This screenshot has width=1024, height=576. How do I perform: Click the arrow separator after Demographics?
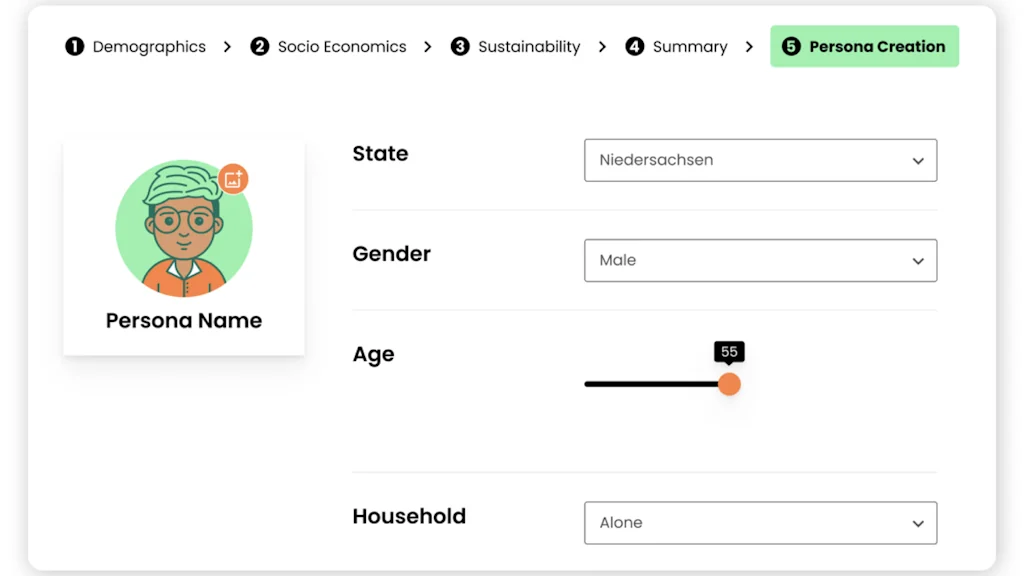227,46
